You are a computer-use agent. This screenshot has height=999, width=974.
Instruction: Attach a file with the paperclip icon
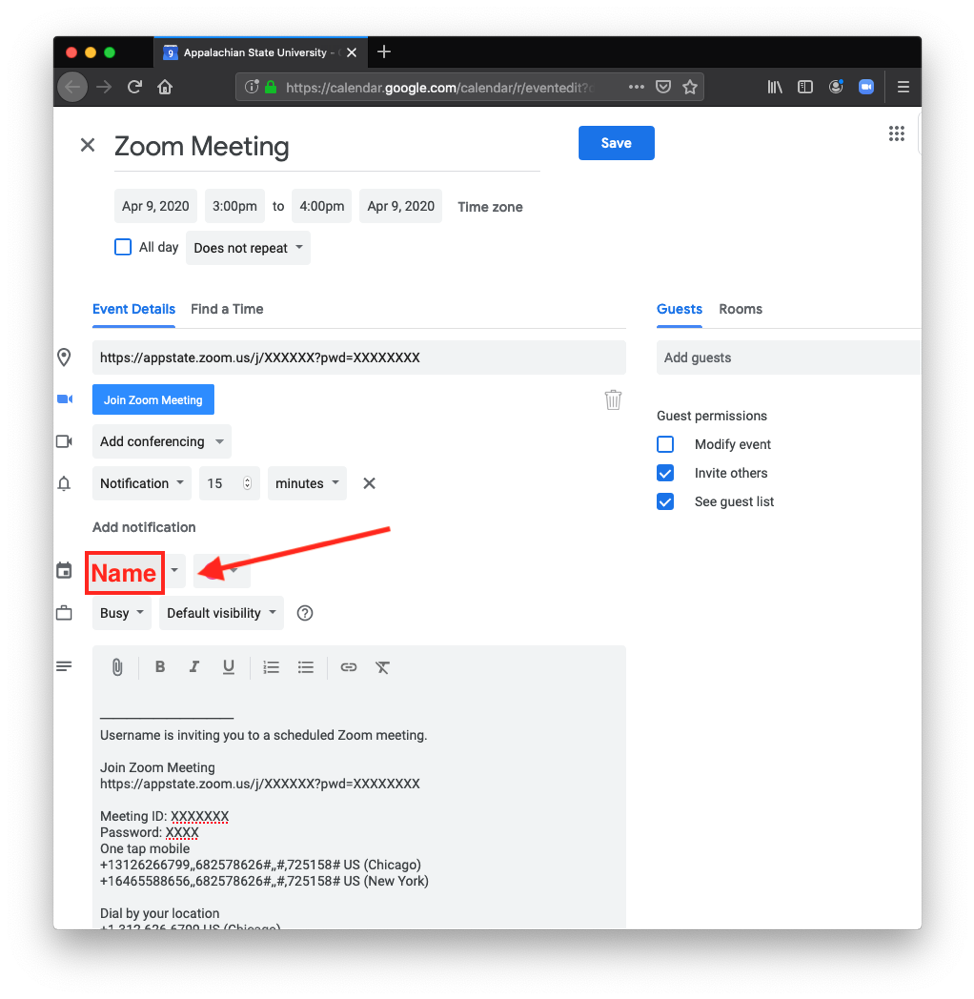click(117, 667)
